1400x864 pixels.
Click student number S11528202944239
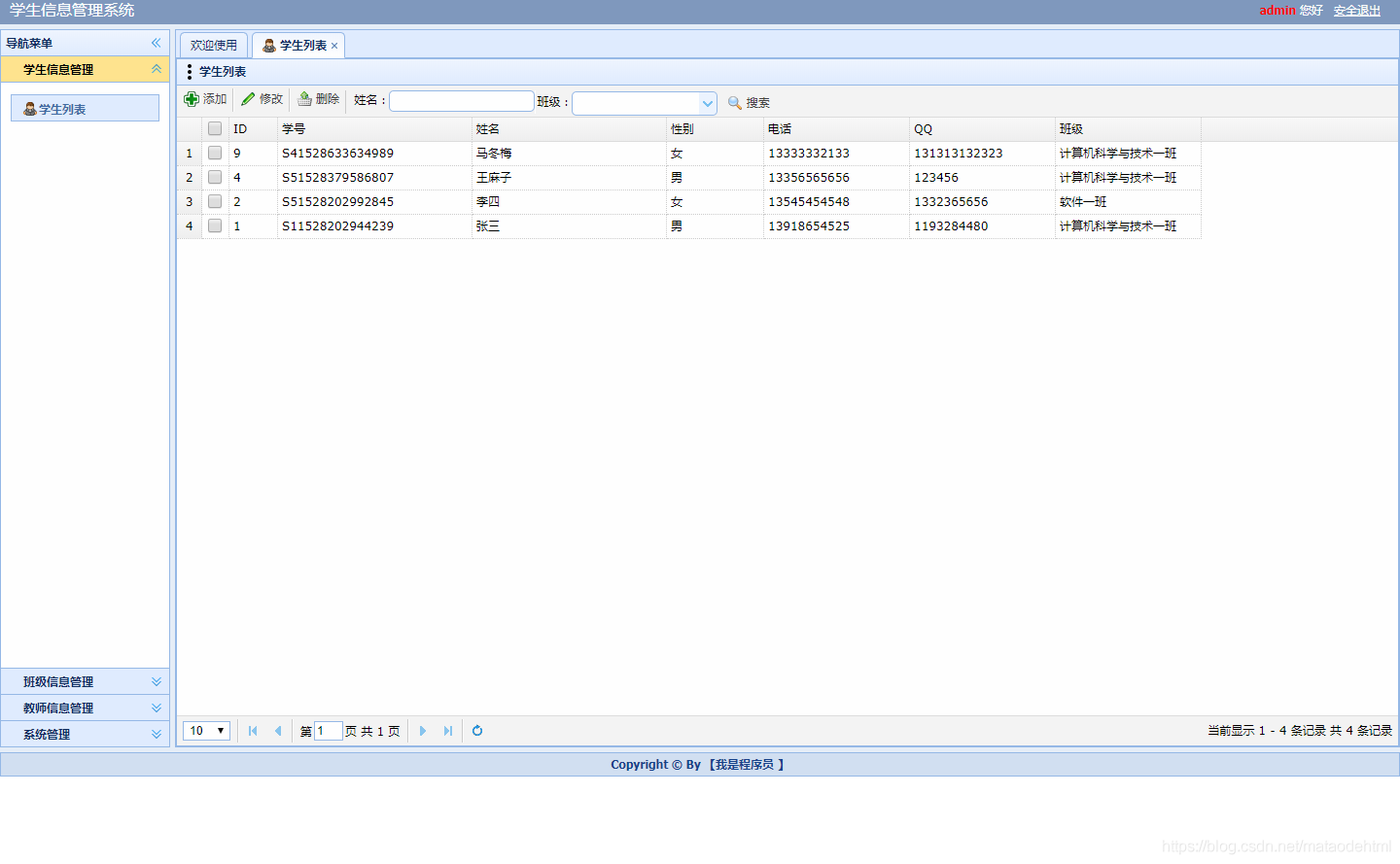coord(337,225)
